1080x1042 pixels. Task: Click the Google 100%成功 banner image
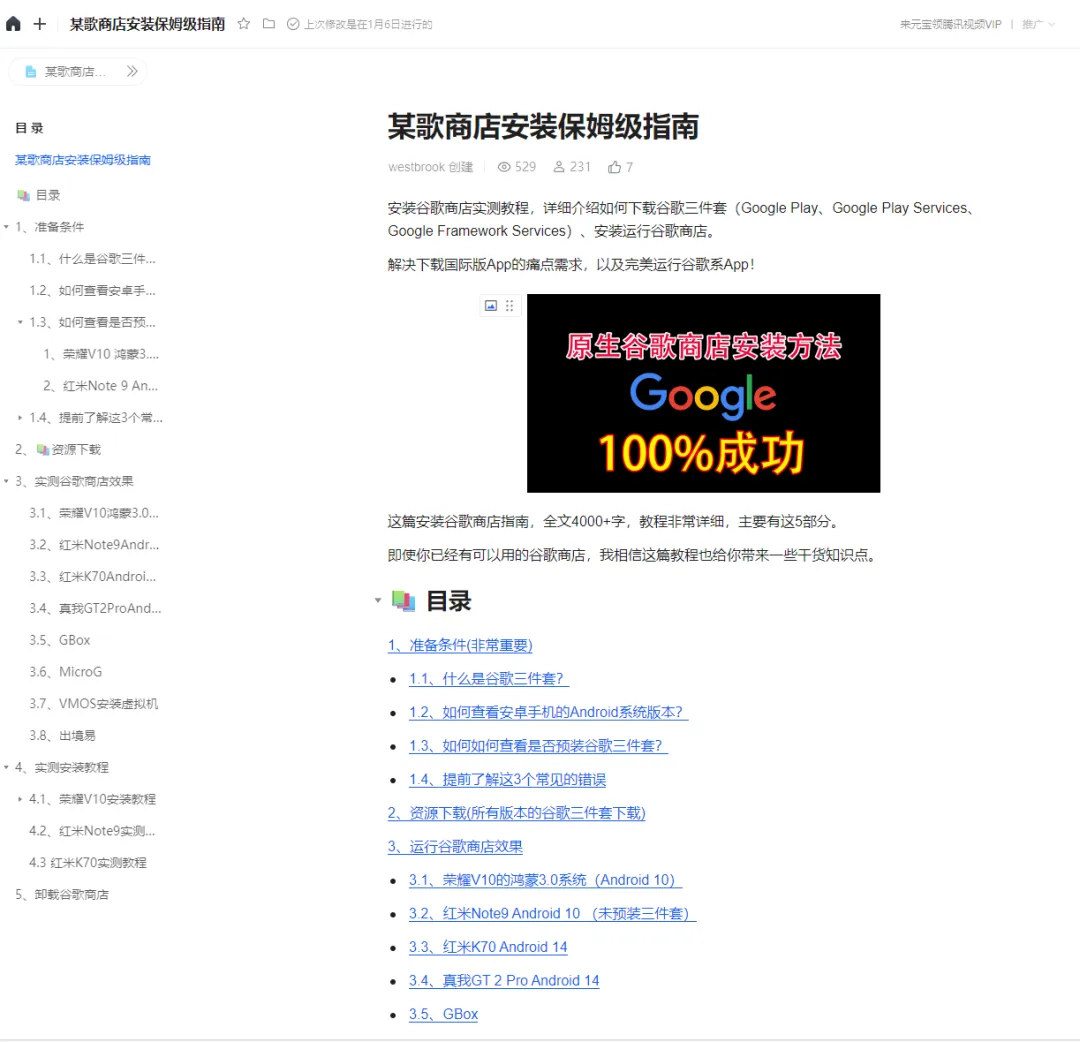[703, 393]
